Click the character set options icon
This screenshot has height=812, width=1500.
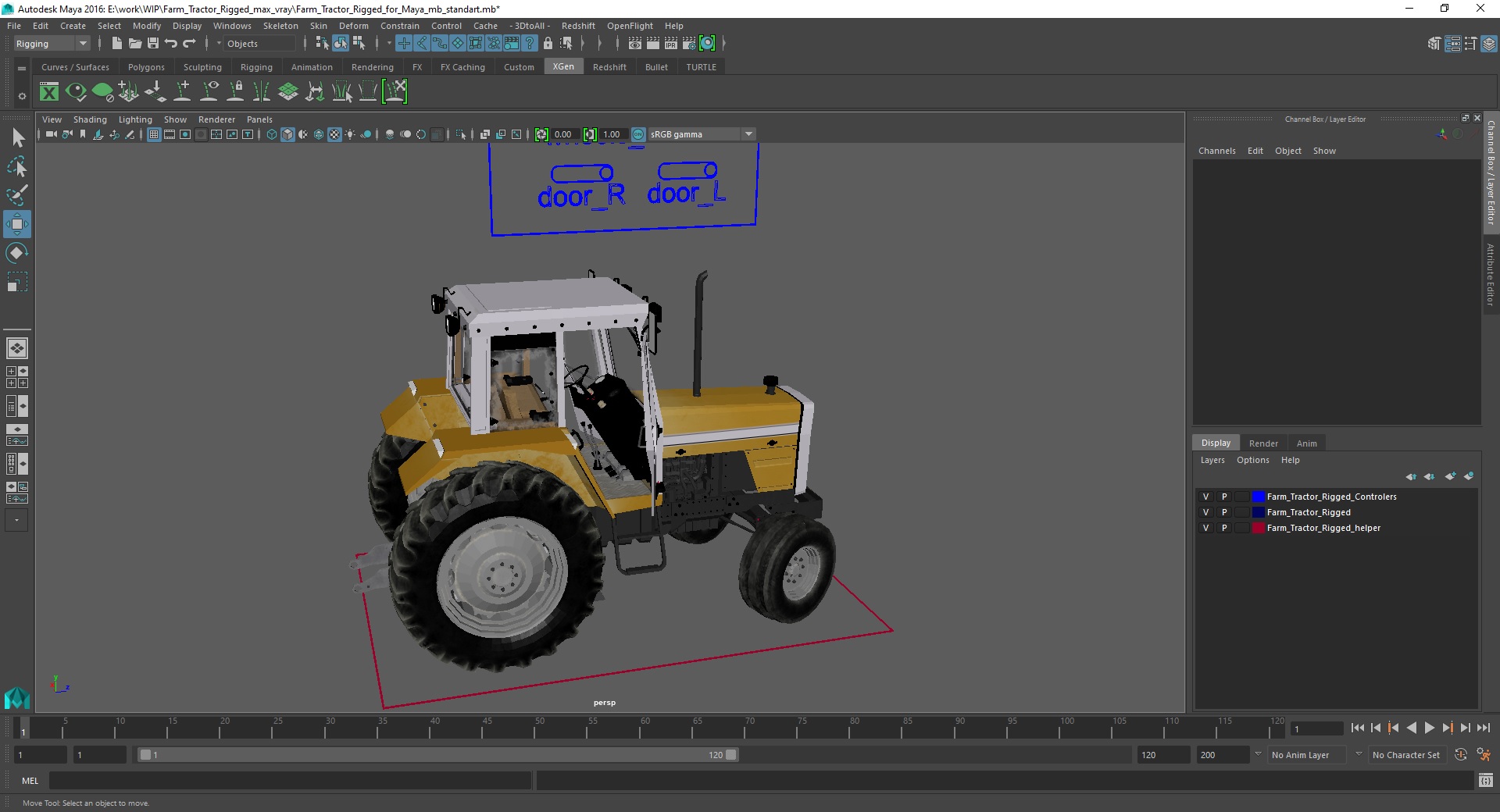(x=1484, y=755)
